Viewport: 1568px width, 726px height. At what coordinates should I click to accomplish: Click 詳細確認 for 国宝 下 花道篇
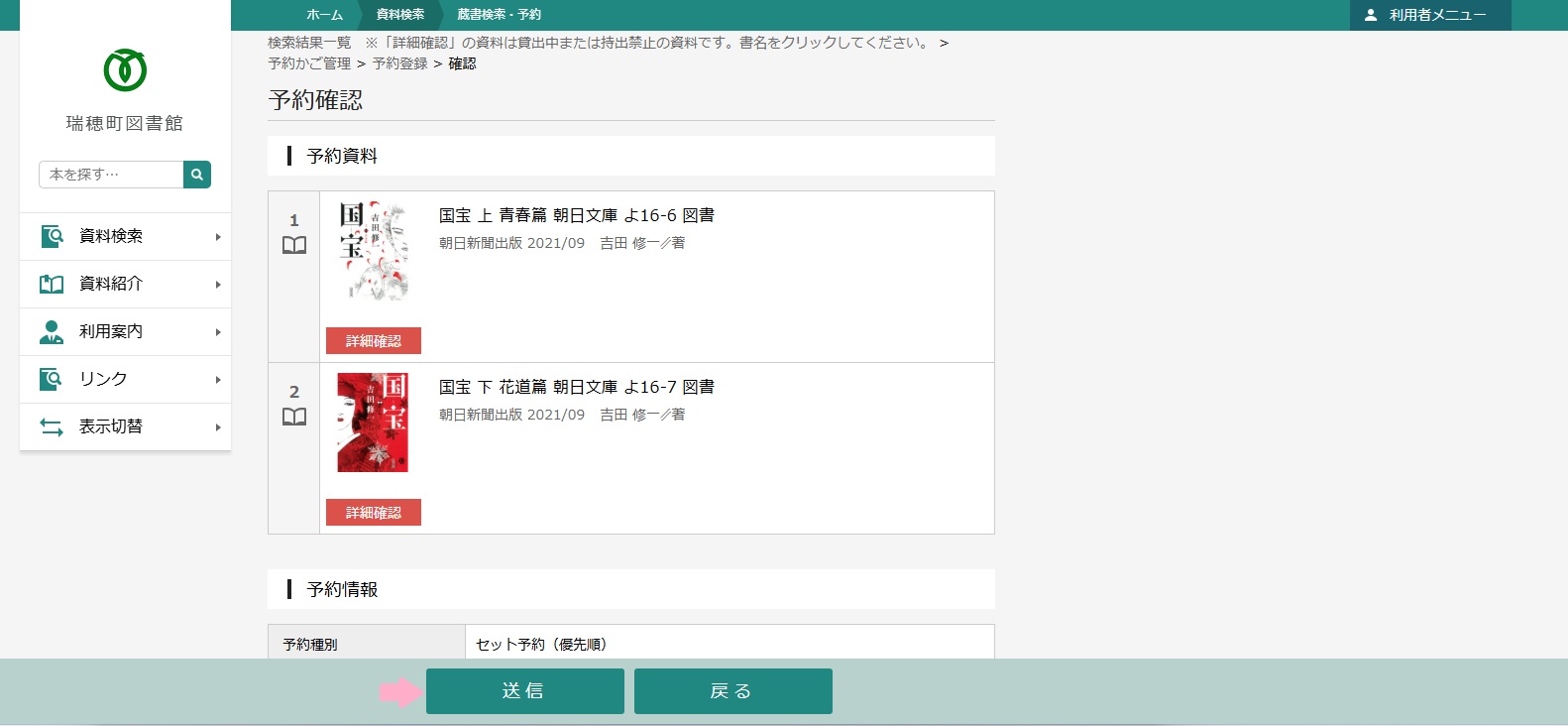pyautogui.click(x=374, y=513)
